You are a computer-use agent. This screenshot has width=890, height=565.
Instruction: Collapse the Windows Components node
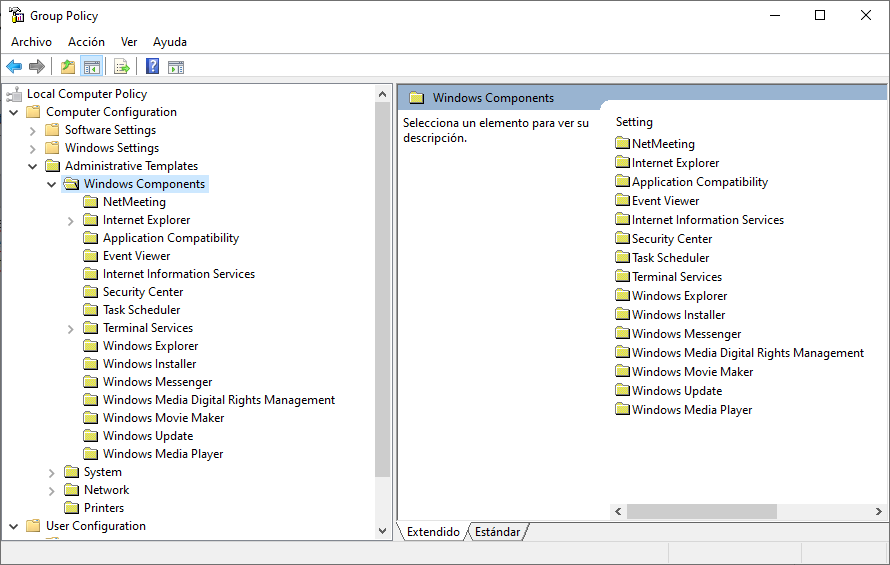point(51,185)
